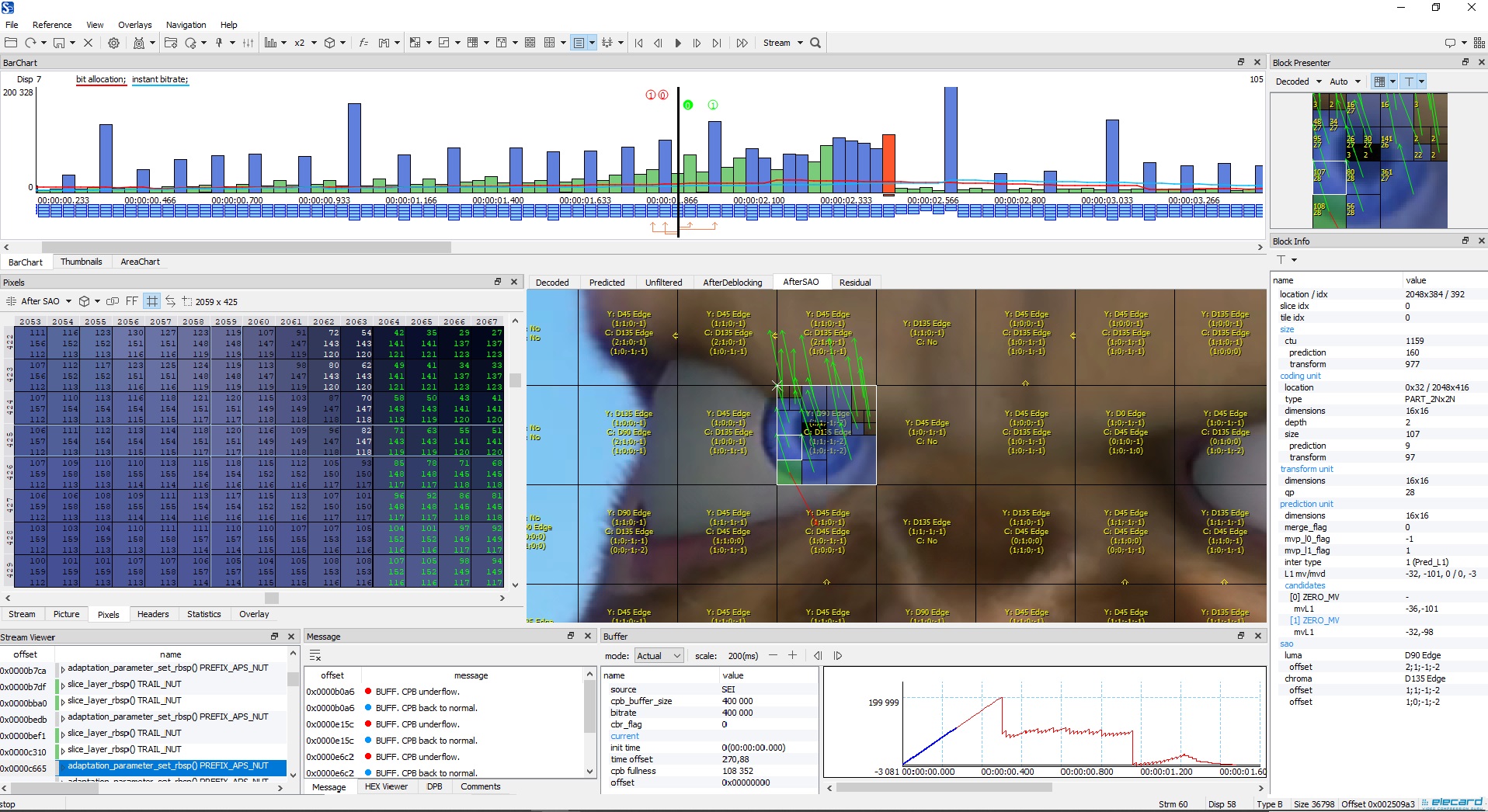Clear messages with the Message panel icon
Screen dimensions: 1488x812
[315, 656]
